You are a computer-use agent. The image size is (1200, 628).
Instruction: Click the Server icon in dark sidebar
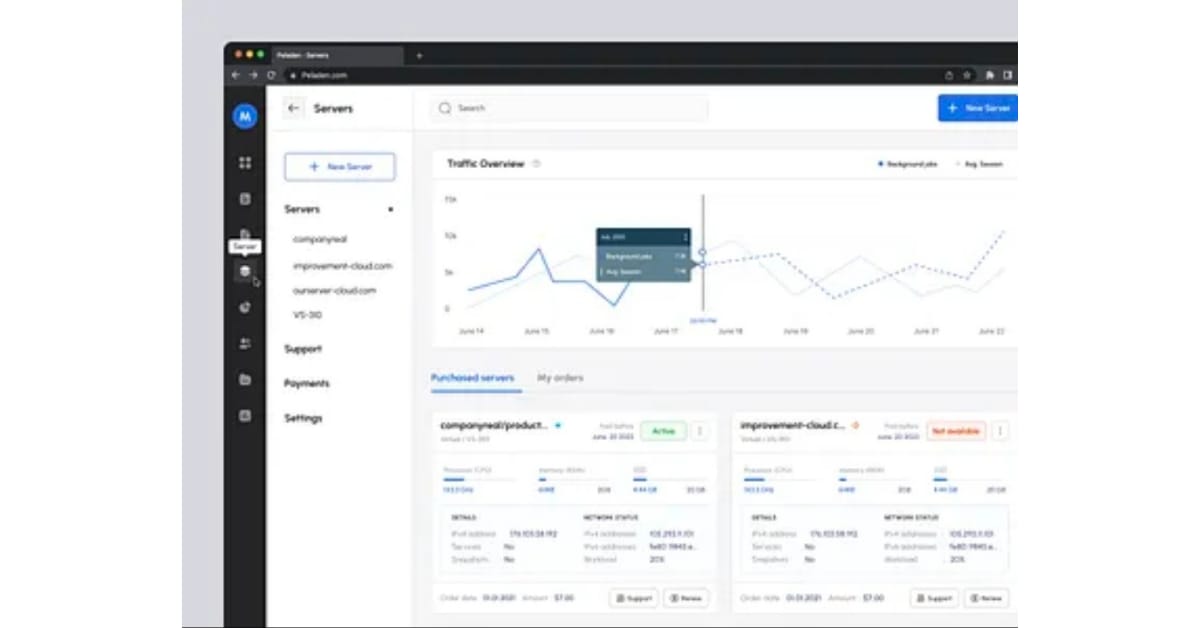pos(245,272)
